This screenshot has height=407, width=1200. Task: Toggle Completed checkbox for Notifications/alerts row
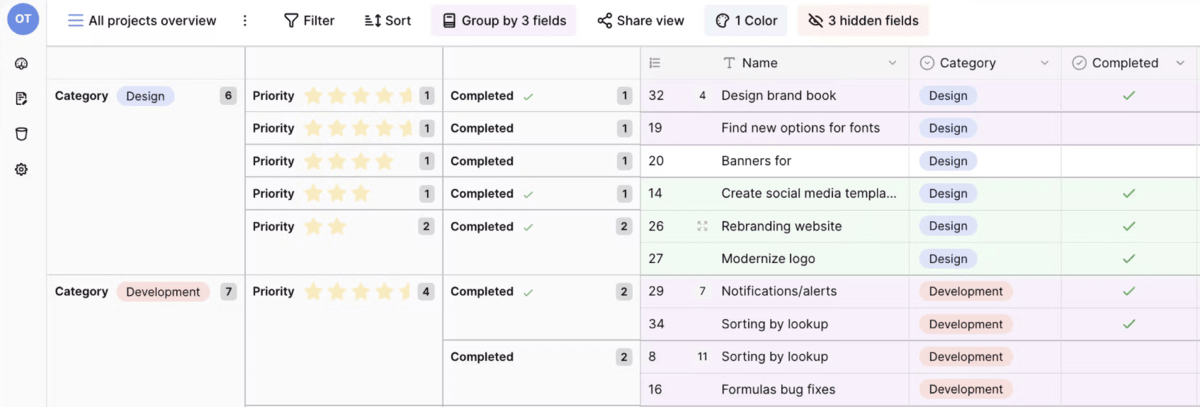pos(1129,292)
